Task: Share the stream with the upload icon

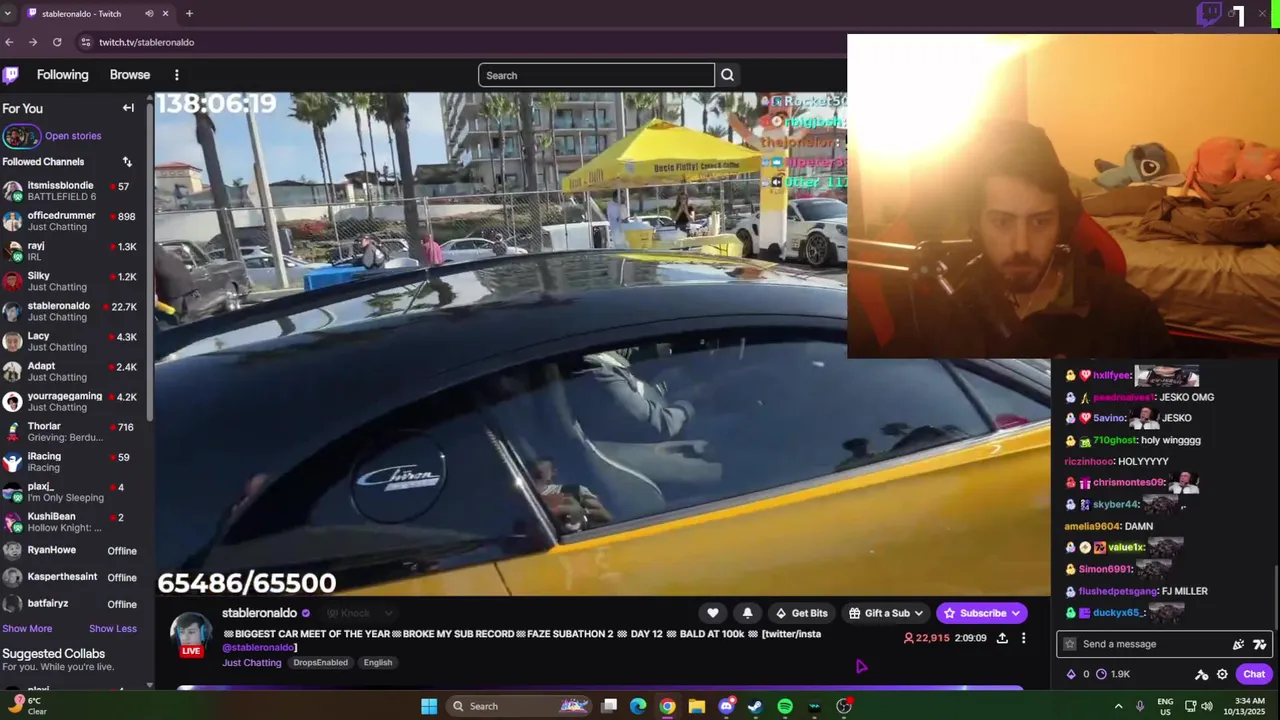Action: pos(1002,638)
